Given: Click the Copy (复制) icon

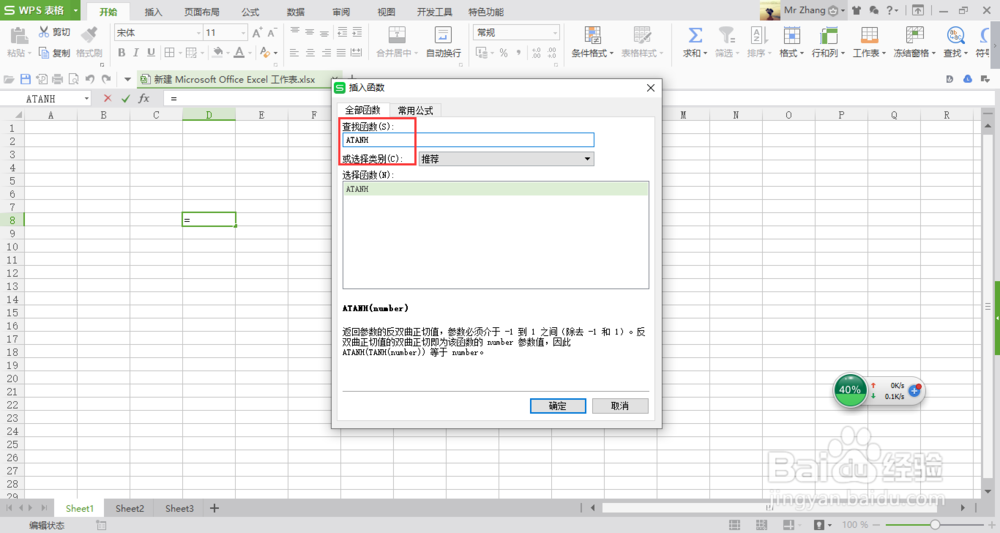Looking at the screenshot, I should point(44,53).
